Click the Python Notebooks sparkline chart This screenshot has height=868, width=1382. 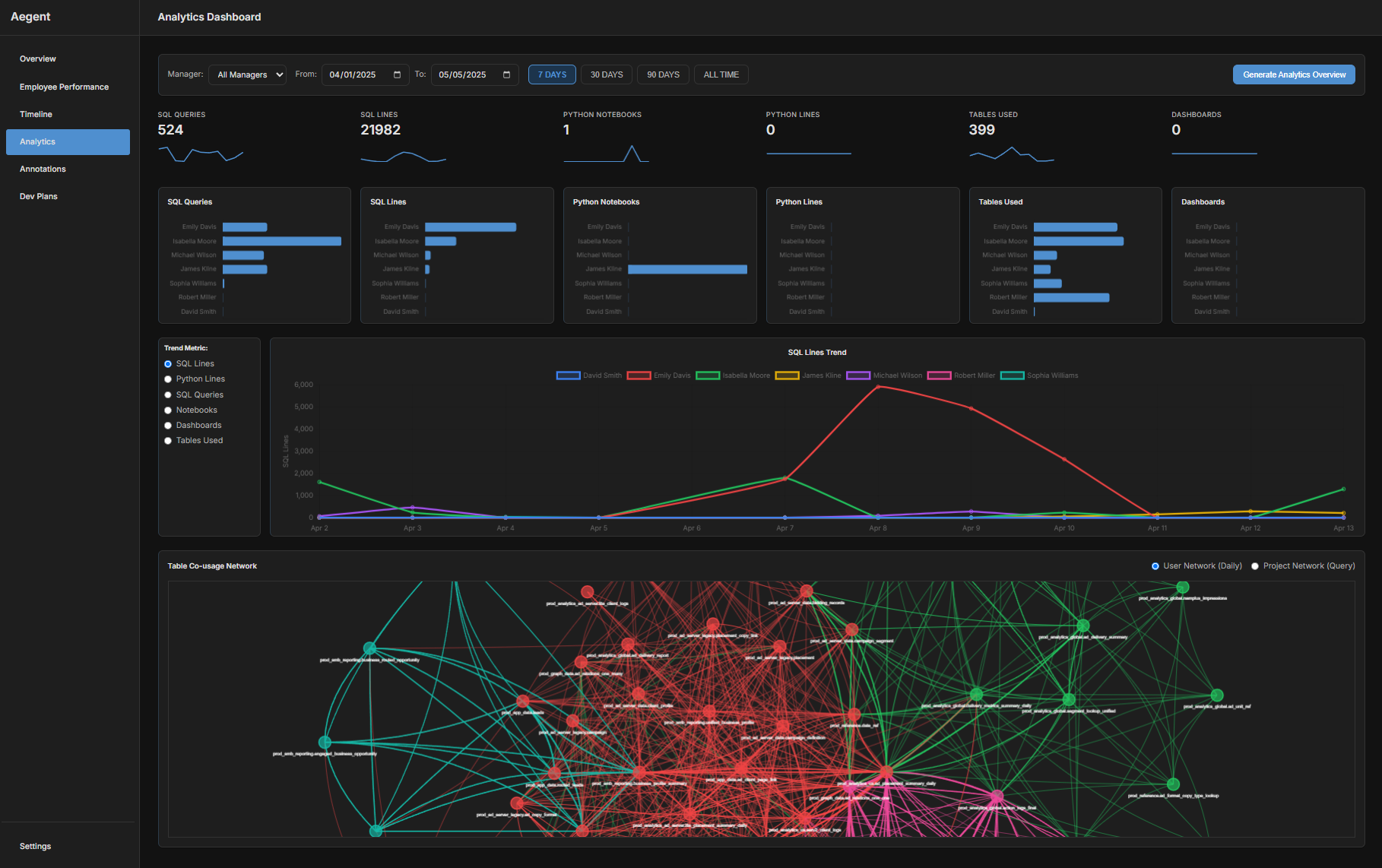pos(606,154)
